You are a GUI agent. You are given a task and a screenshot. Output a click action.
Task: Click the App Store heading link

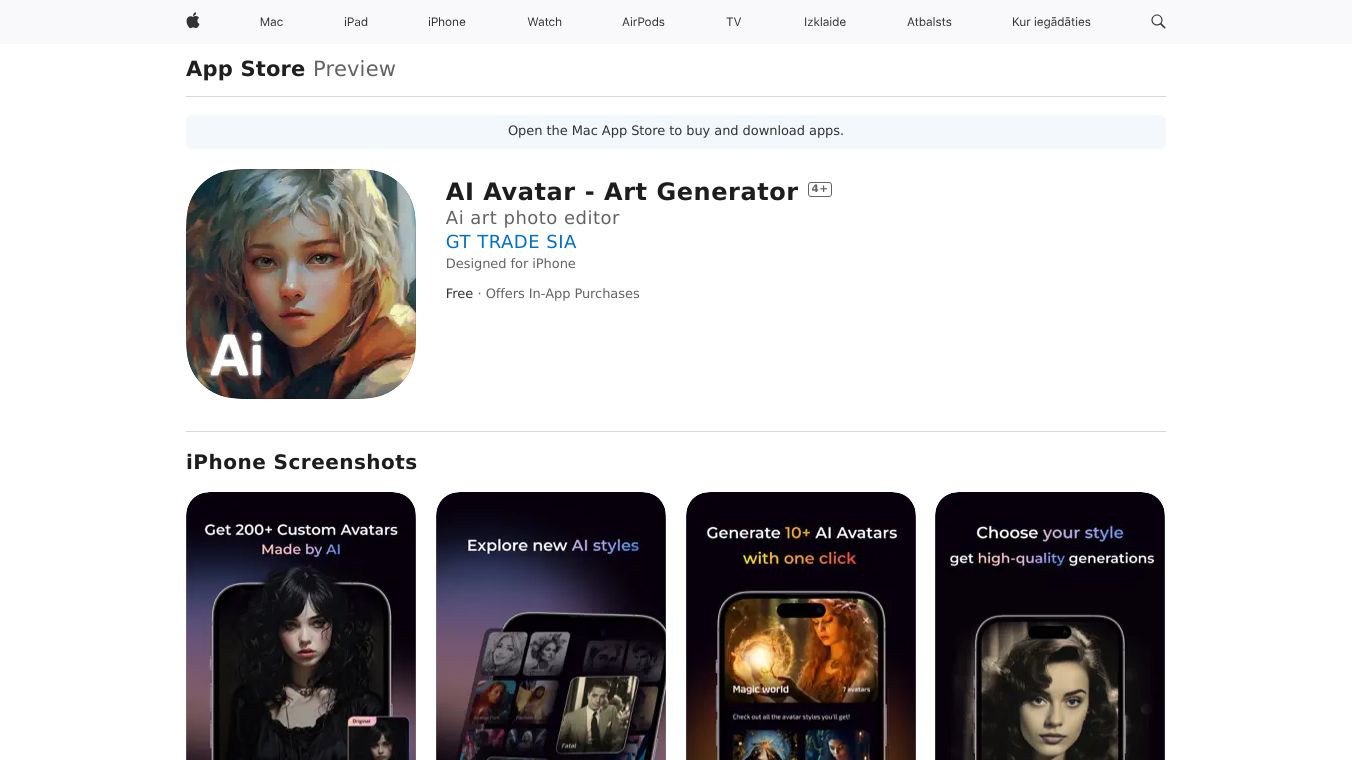pos(245,69)
